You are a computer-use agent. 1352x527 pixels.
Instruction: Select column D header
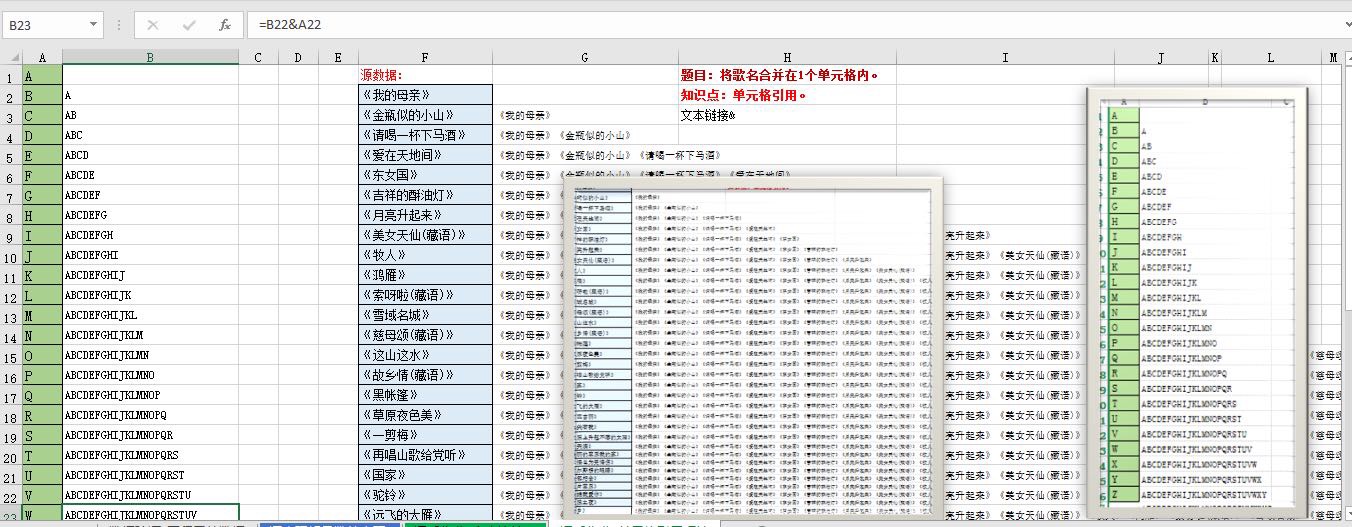[x=298, y=57]
